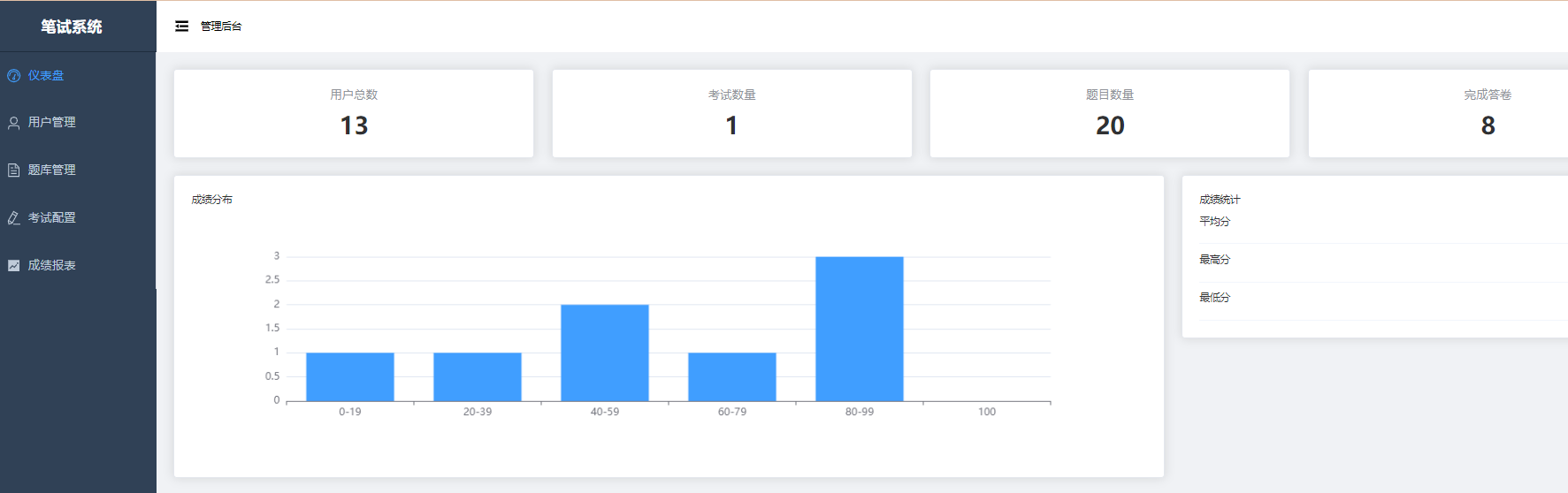Open the 成绩报表 menu item
This screenshot has width=1568, height=493.
click(78, 265)
